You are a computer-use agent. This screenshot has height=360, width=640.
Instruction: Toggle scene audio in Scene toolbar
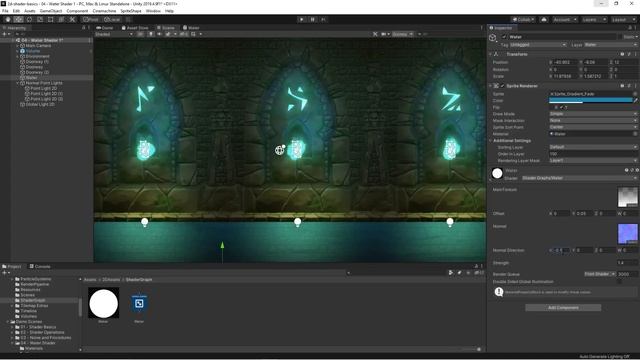(x=159, y=34)
